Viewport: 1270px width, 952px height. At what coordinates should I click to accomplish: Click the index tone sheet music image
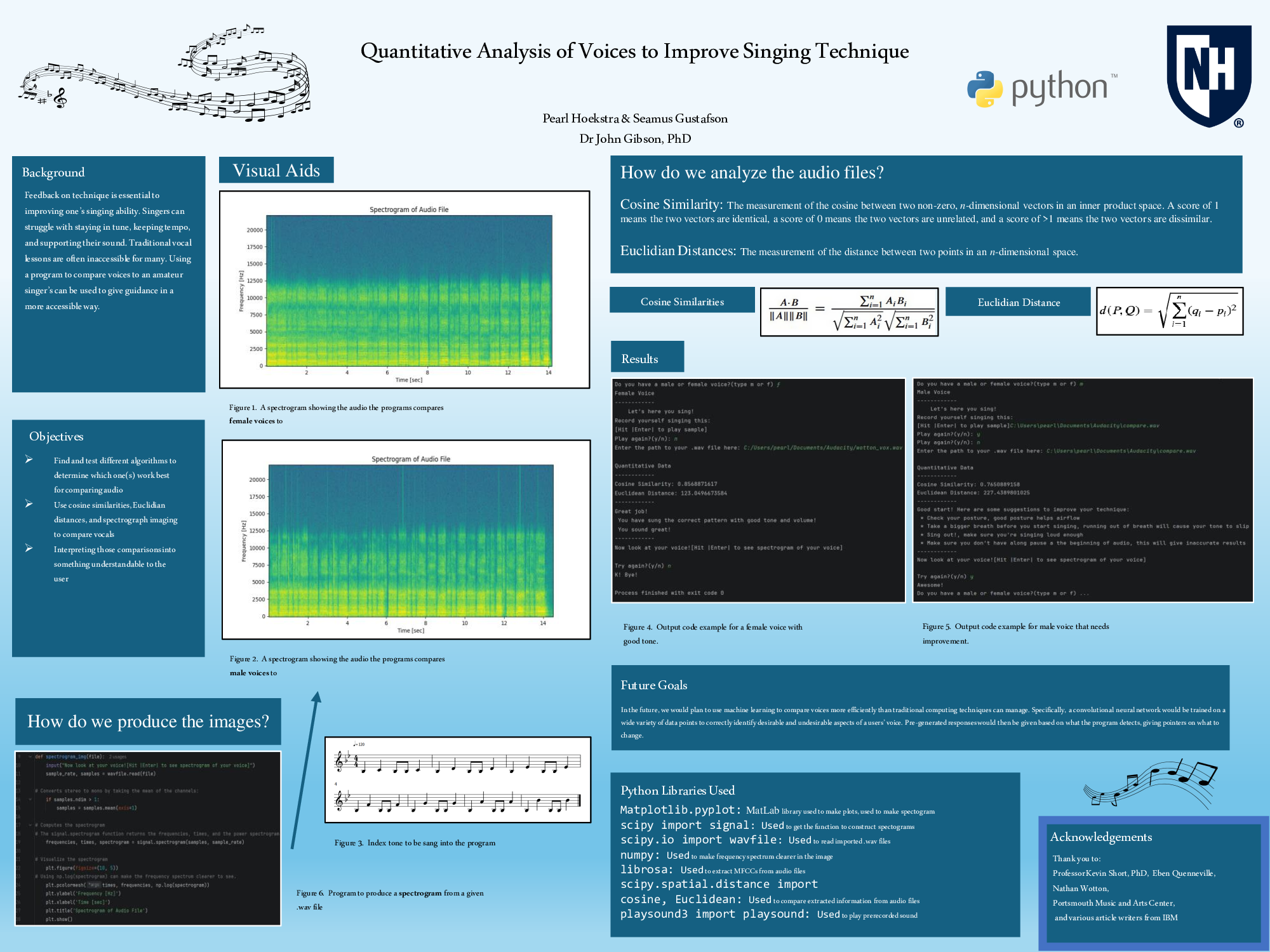pyautogui.click(x=457, y=780)
